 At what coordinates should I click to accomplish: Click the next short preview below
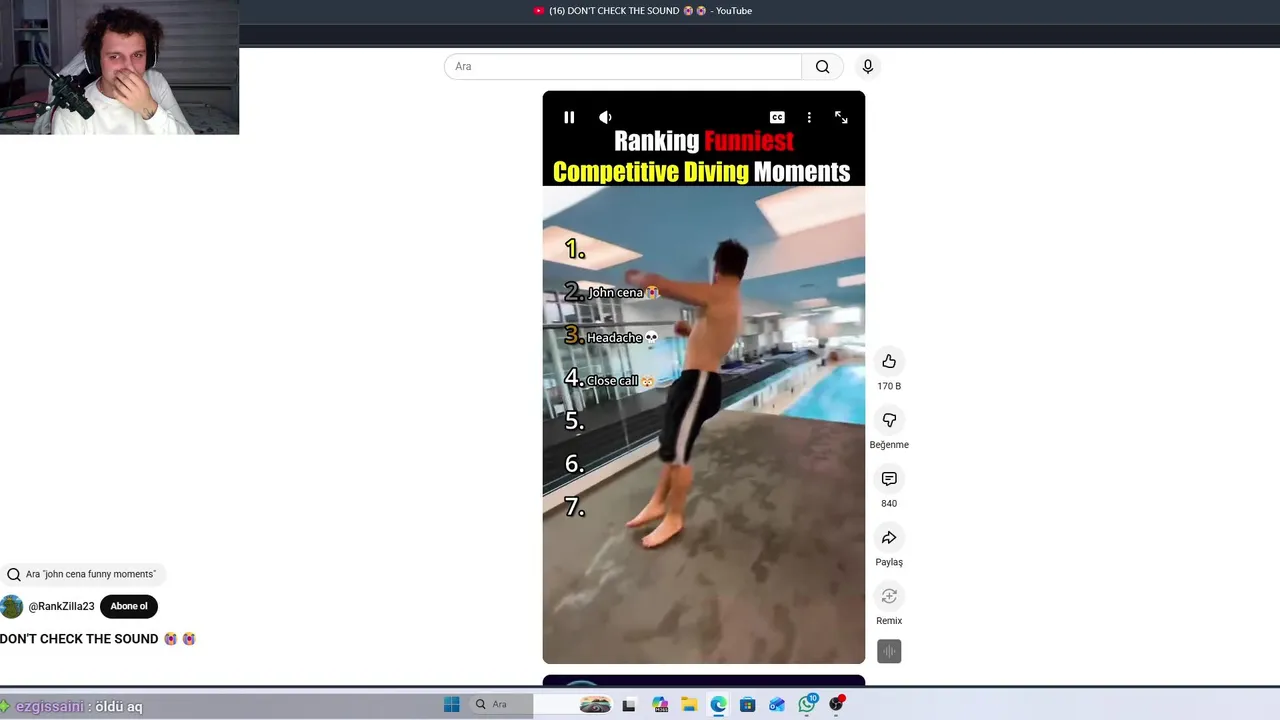click(x=703, y=680)
